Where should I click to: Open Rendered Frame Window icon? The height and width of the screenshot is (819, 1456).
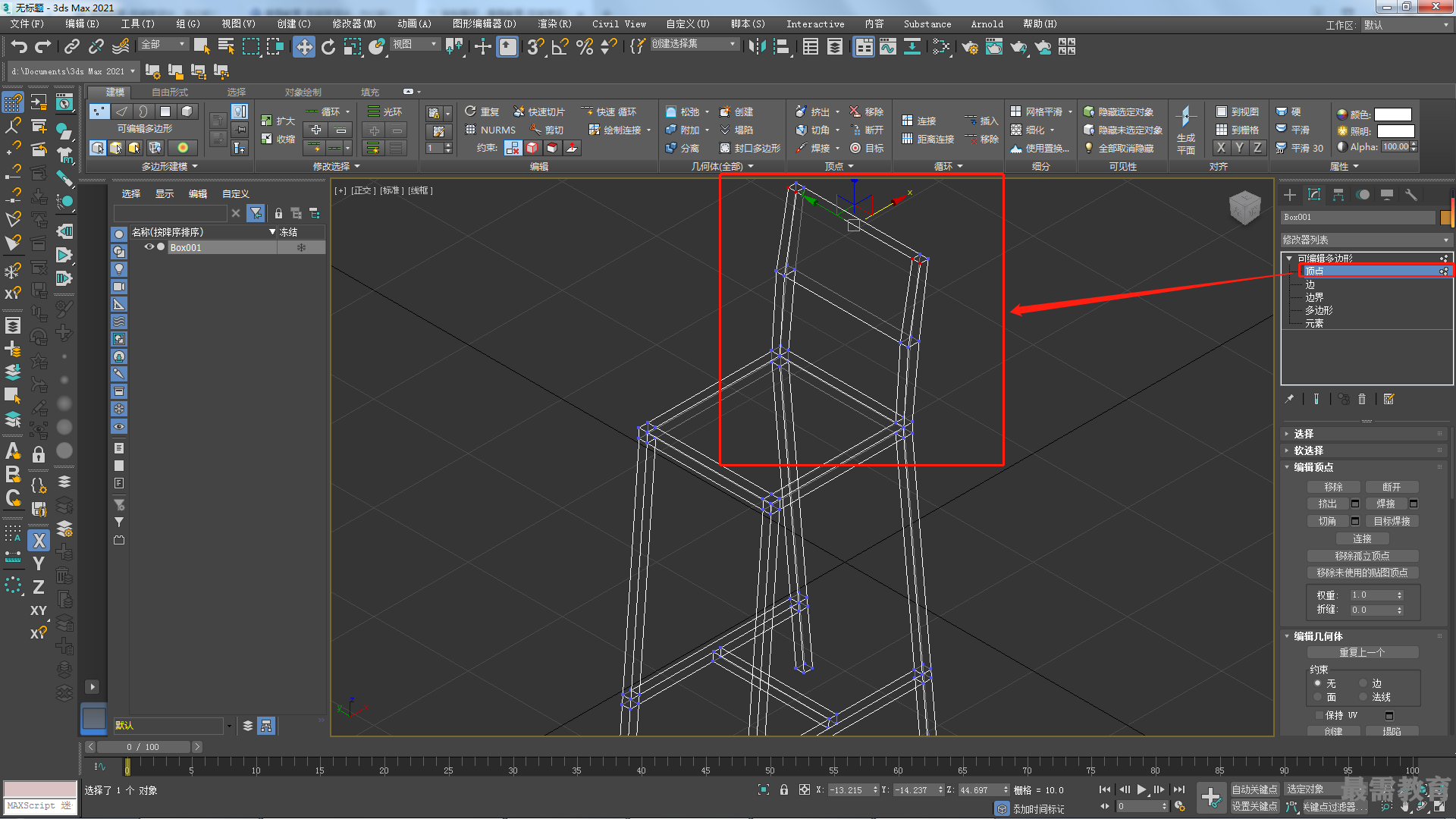994,47
